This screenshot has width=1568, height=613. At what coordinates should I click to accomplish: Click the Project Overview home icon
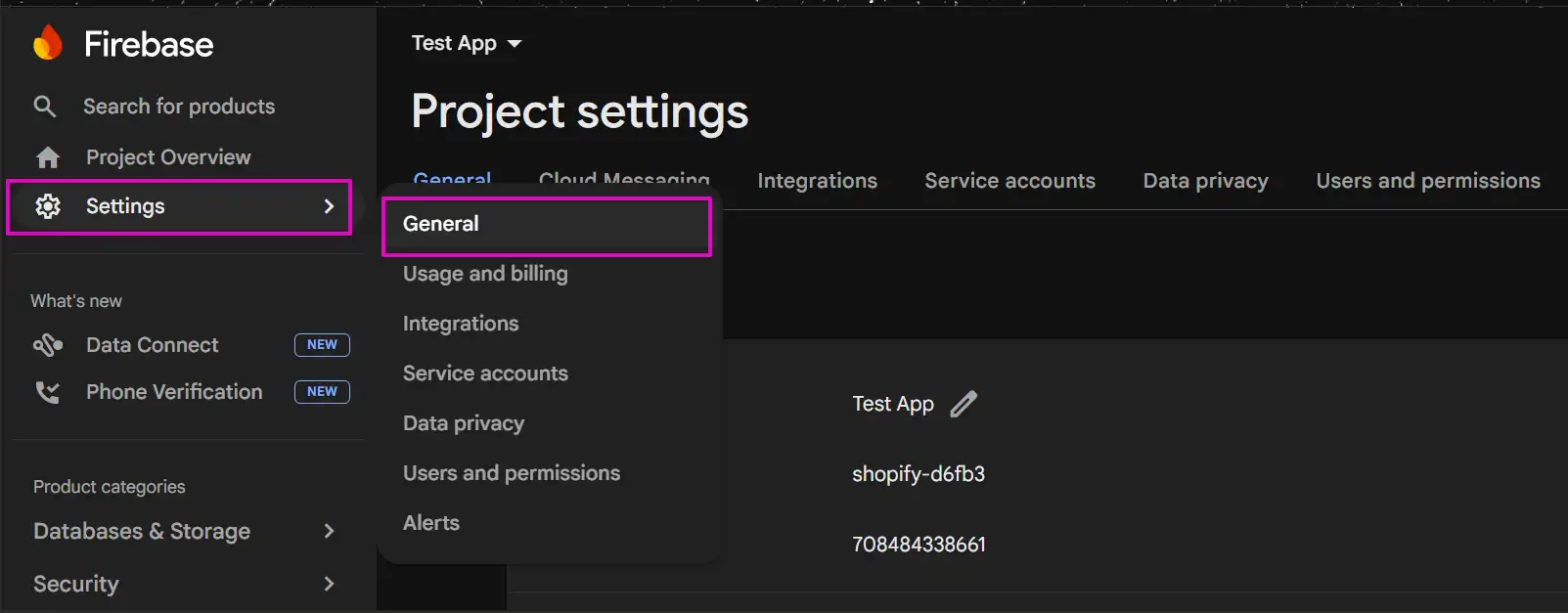pos(47,157)
